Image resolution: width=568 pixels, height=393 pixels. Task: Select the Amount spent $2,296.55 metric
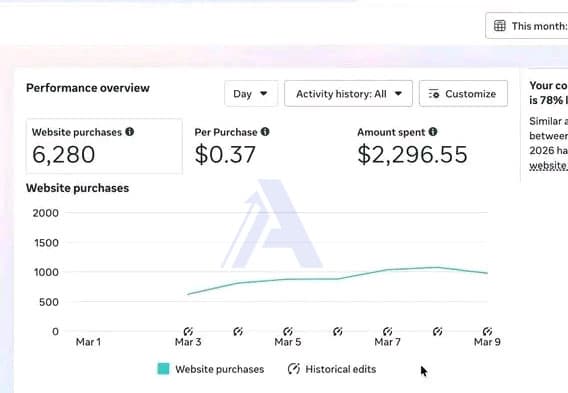(412, 146)
